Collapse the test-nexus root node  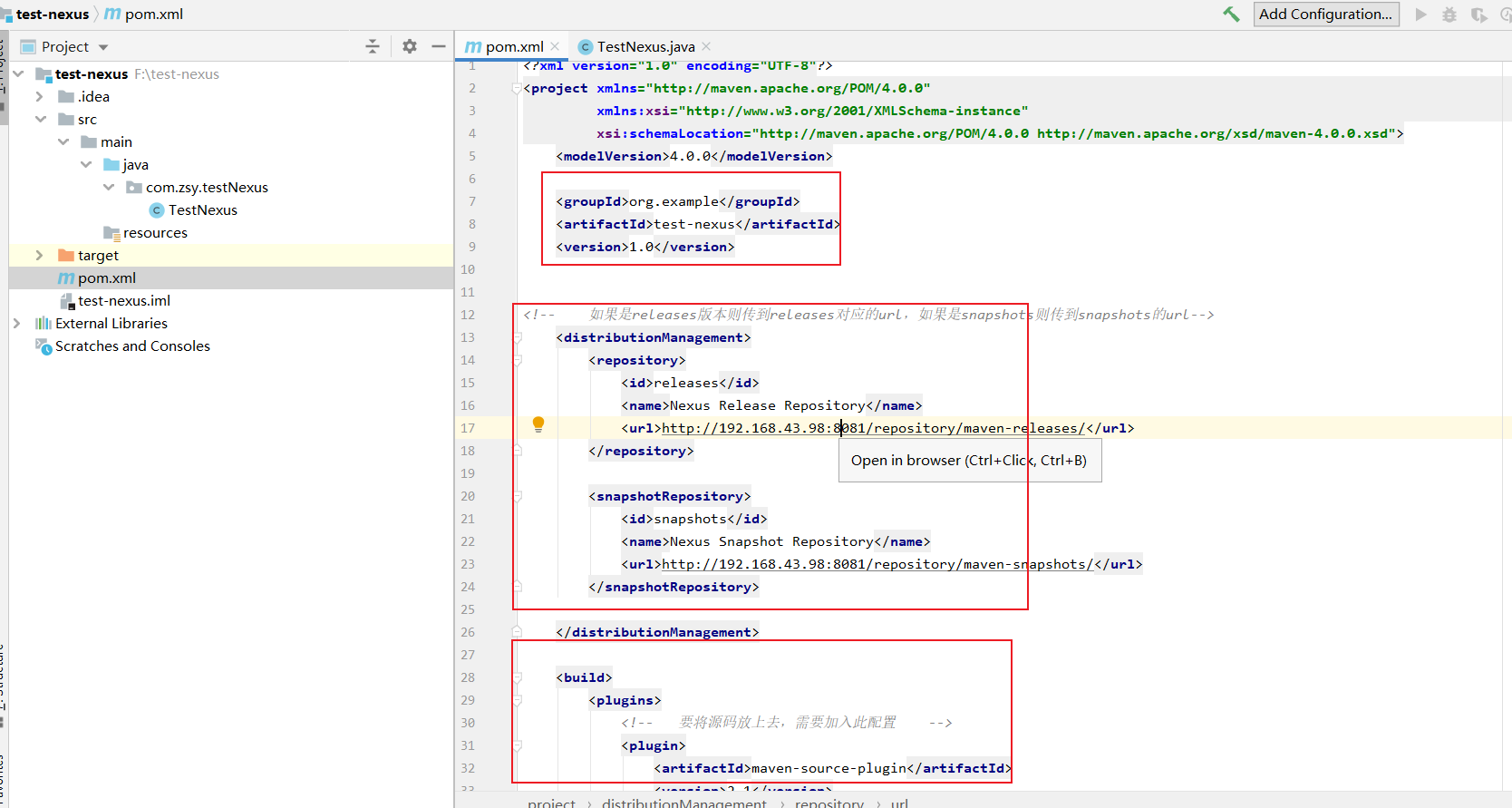(x=18, y=74)
